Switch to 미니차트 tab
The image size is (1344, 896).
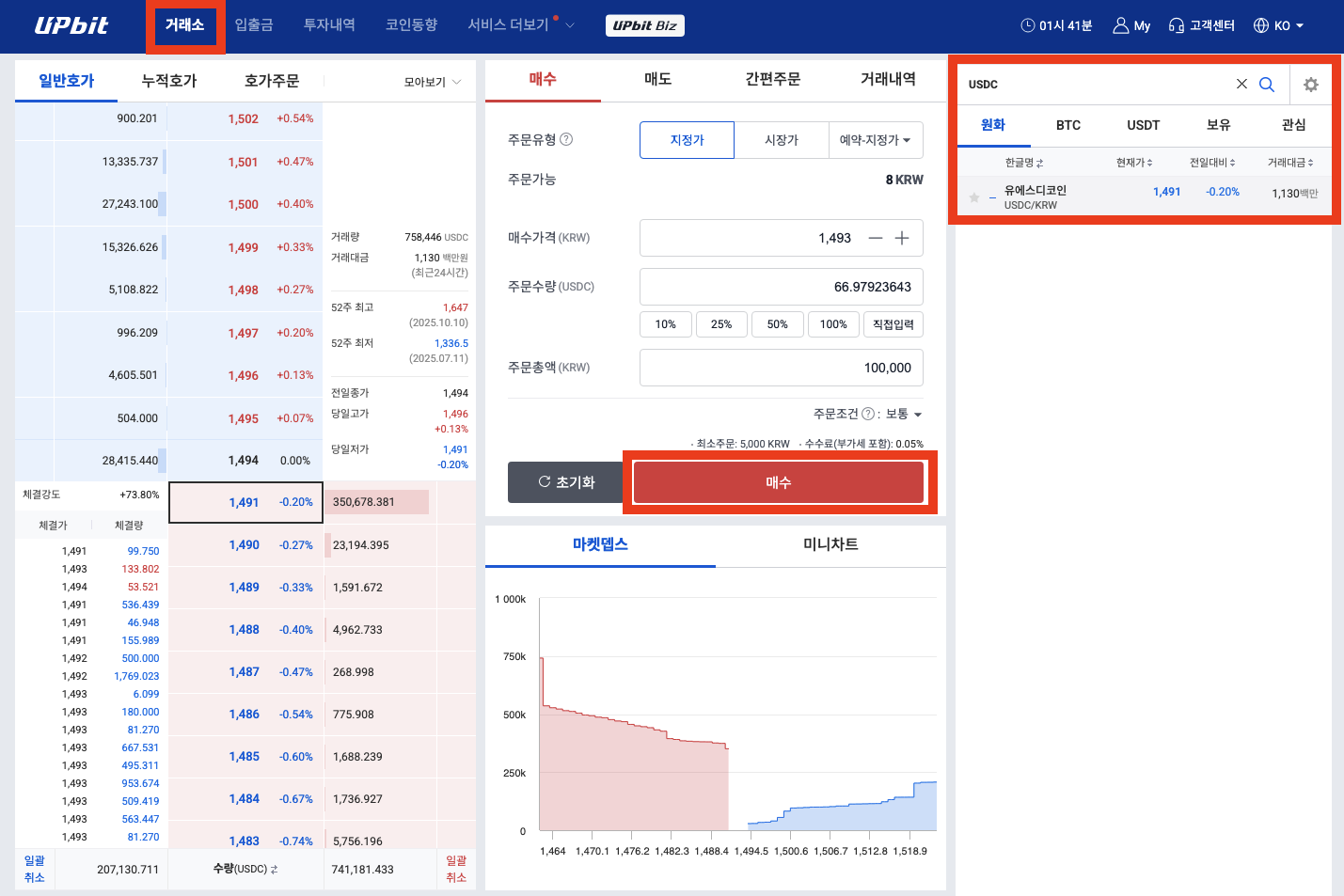[830, 545]
